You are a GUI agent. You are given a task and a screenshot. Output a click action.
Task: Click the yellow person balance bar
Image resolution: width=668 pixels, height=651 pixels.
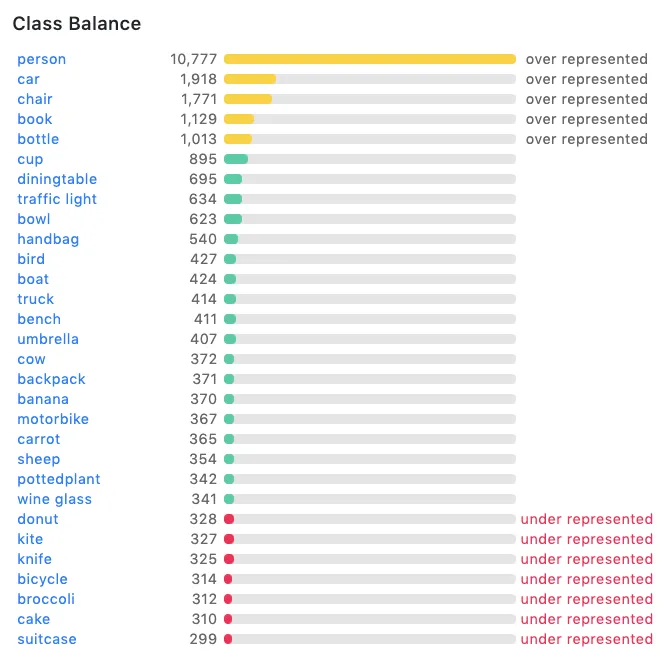370,59
